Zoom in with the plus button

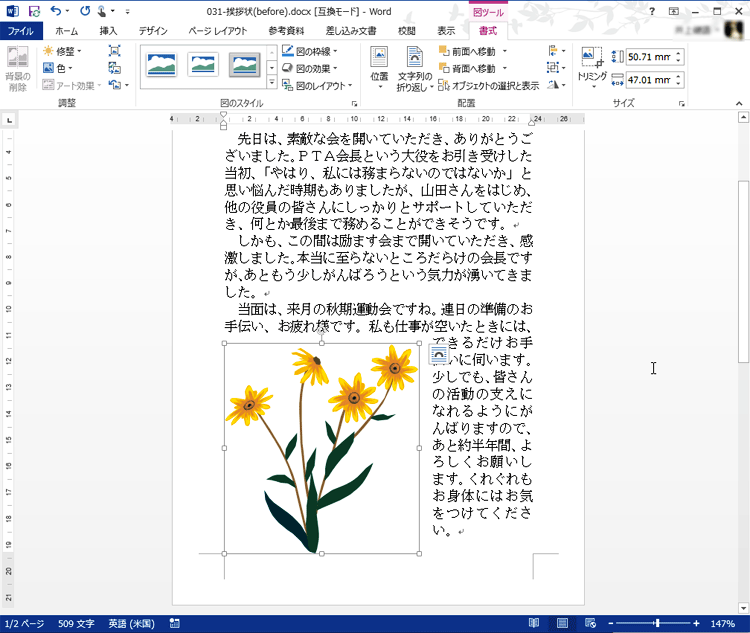pos(696,623)
